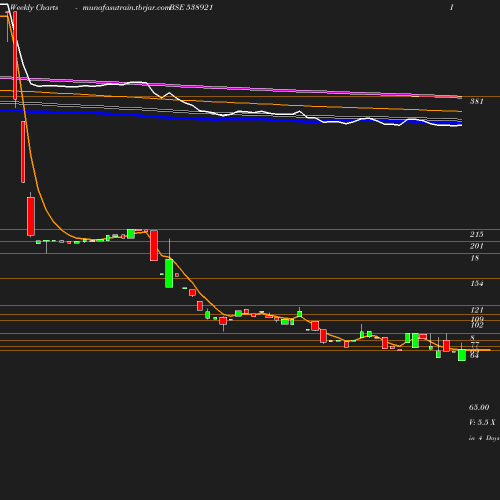Select the 121 price level label

click(477, 310)
